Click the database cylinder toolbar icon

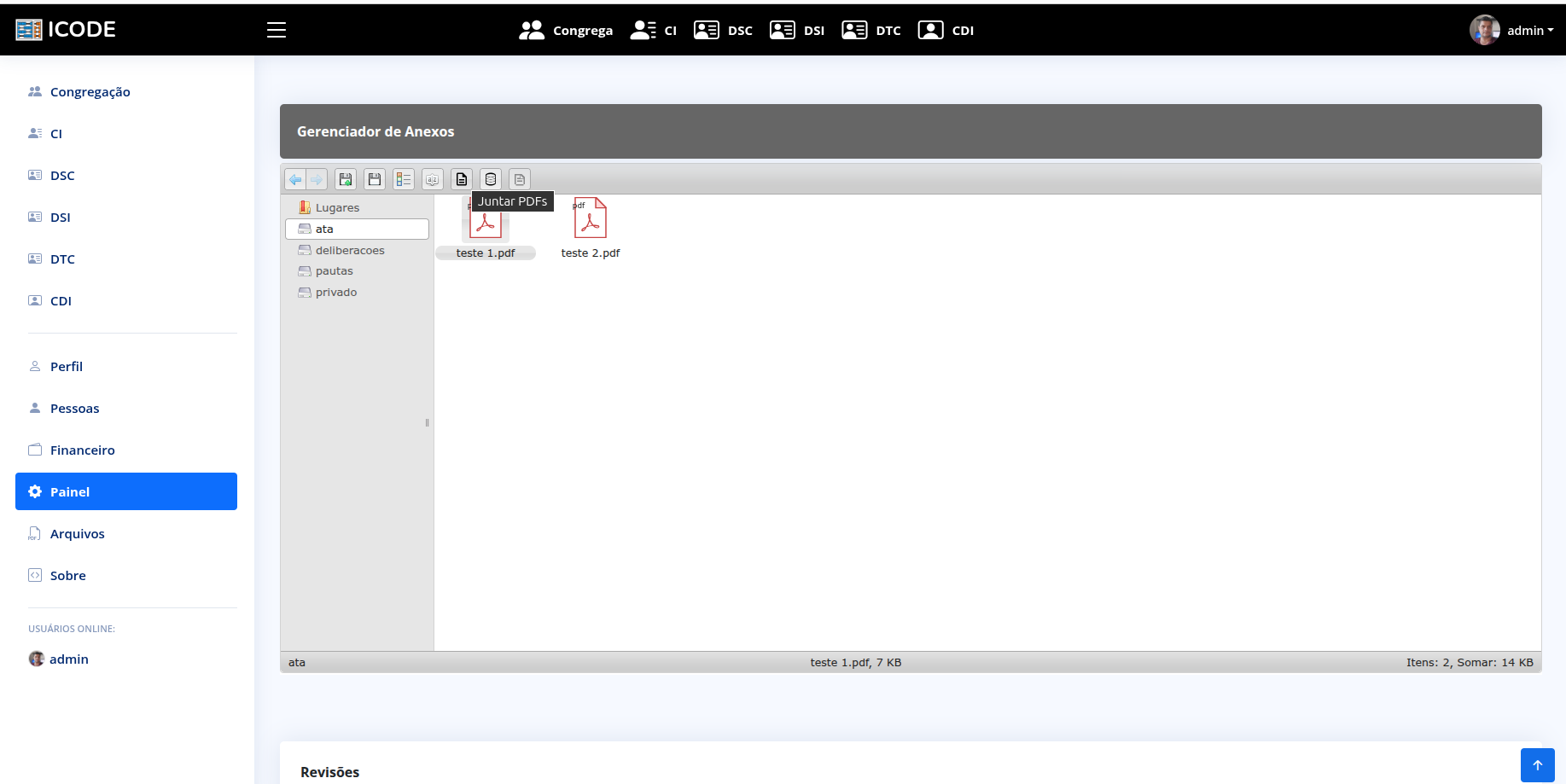(x=491, y=179)
